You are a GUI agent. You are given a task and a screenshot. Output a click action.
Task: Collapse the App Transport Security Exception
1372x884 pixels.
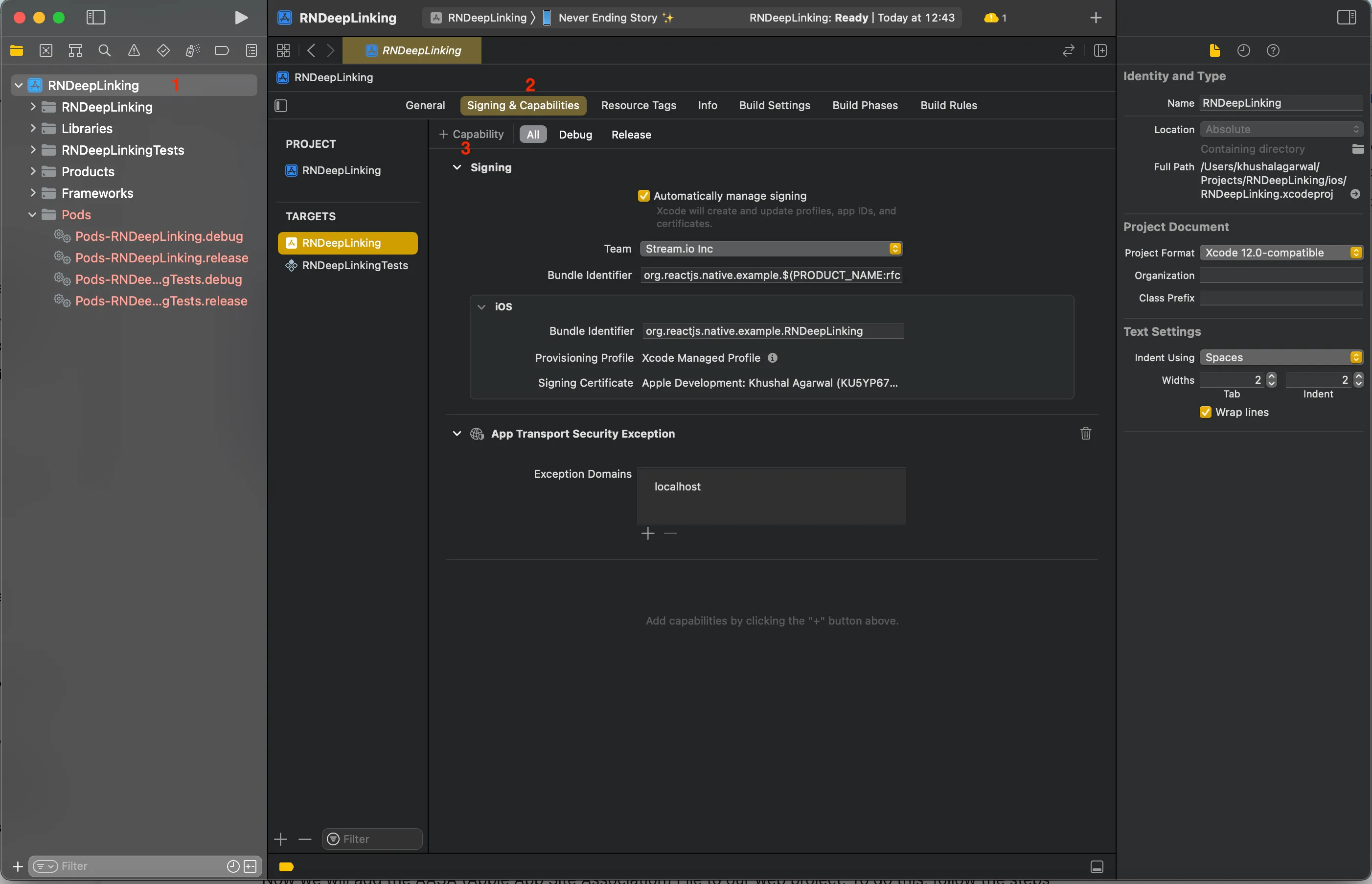(456, 433)
